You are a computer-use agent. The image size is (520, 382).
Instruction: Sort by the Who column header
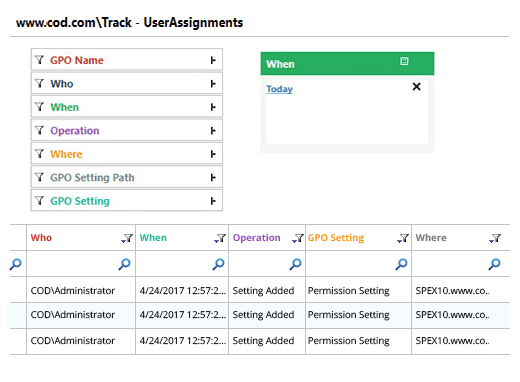point(41,238)
